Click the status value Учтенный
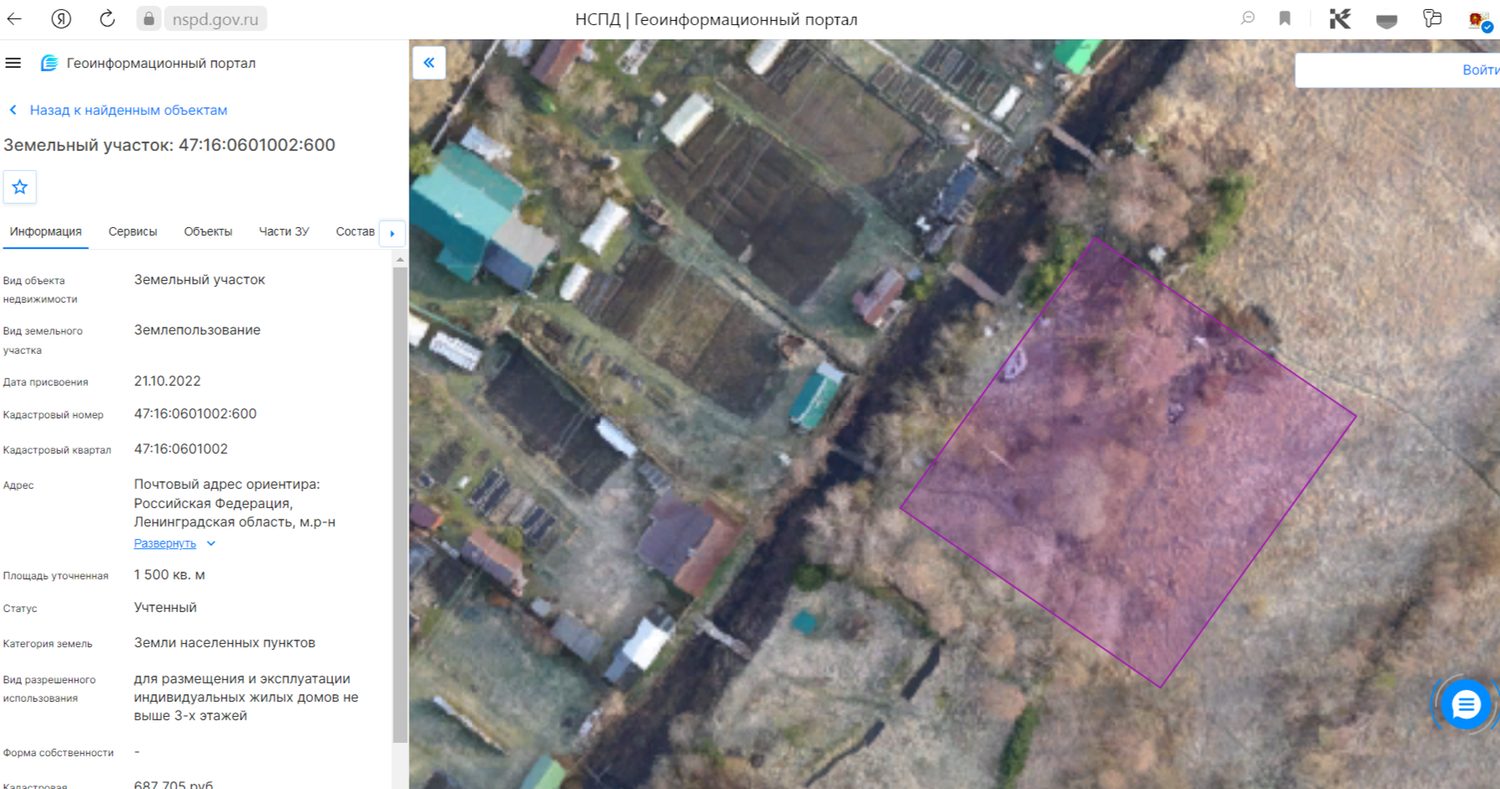Image resolution: width=1500 pixels, height=789 pixels. pos(165,608)
